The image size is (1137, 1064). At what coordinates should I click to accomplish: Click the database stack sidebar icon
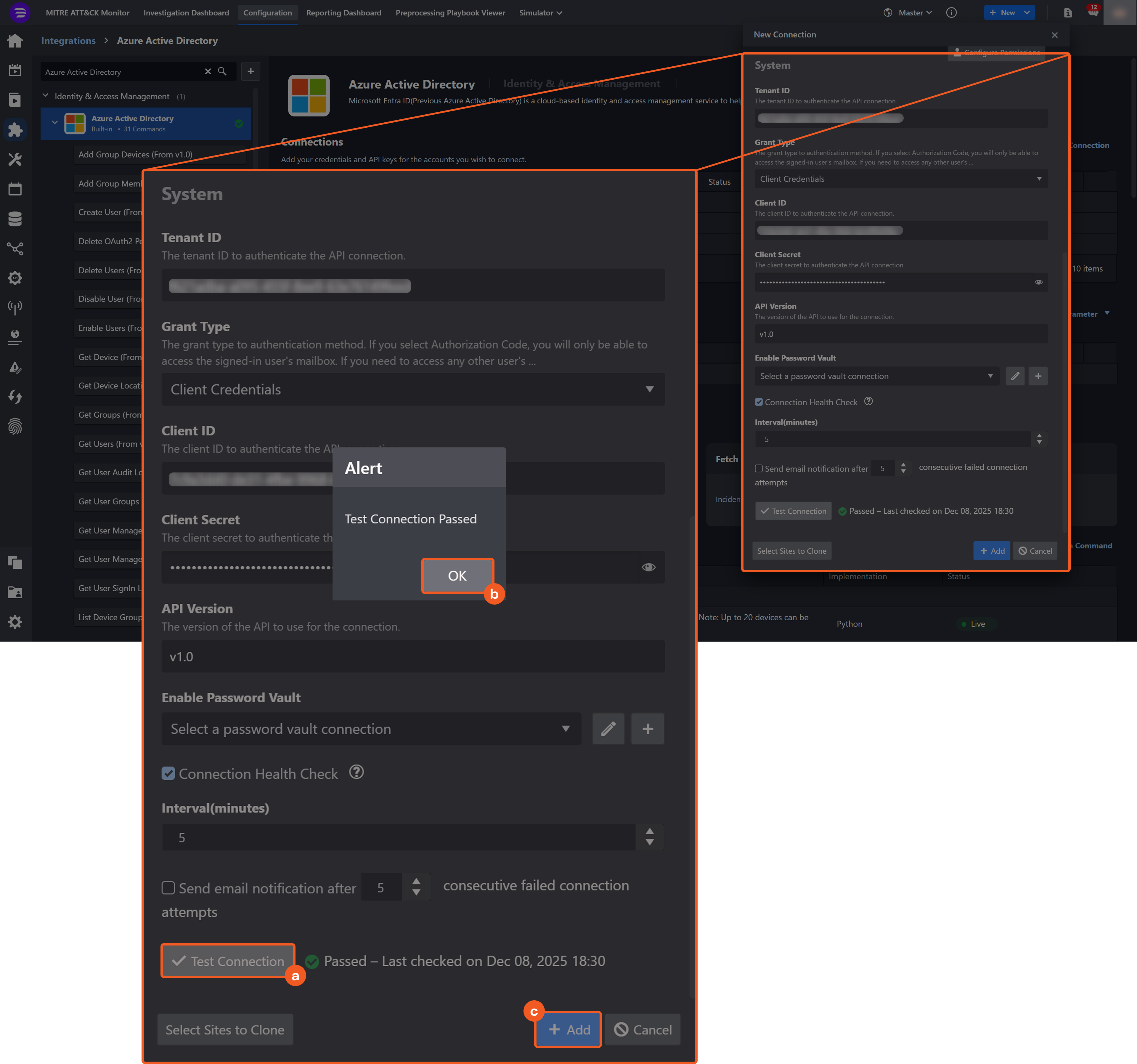15,219
